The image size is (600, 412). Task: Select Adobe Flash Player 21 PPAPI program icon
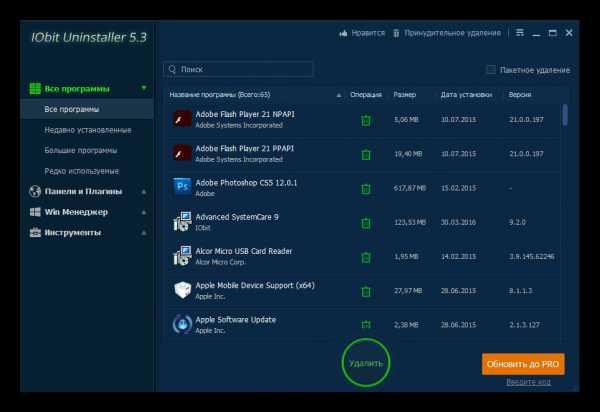(x=183, y=153)
